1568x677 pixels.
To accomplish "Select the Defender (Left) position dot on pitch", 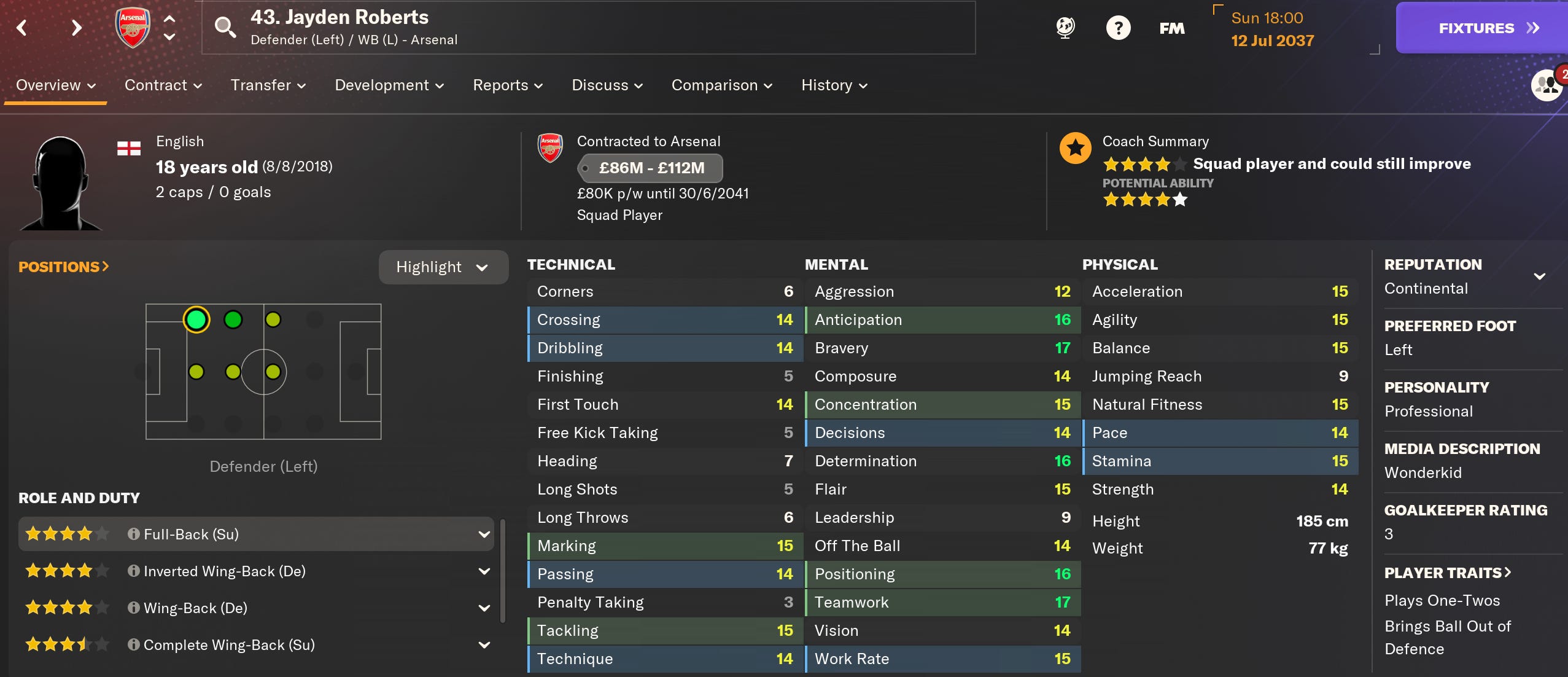I will (196, 319).
